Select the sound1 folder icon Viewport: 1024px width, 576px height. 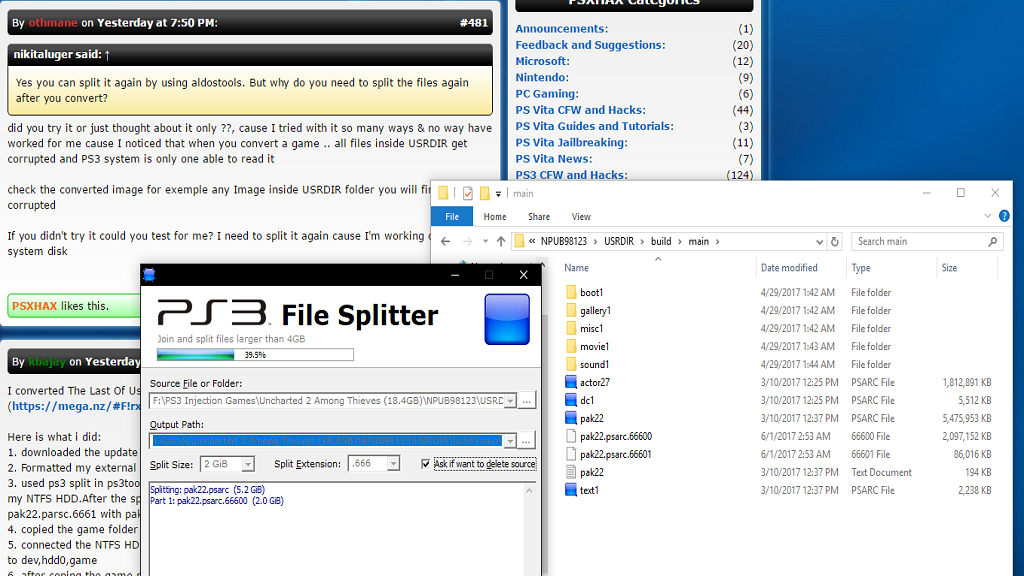click(571, 364)
